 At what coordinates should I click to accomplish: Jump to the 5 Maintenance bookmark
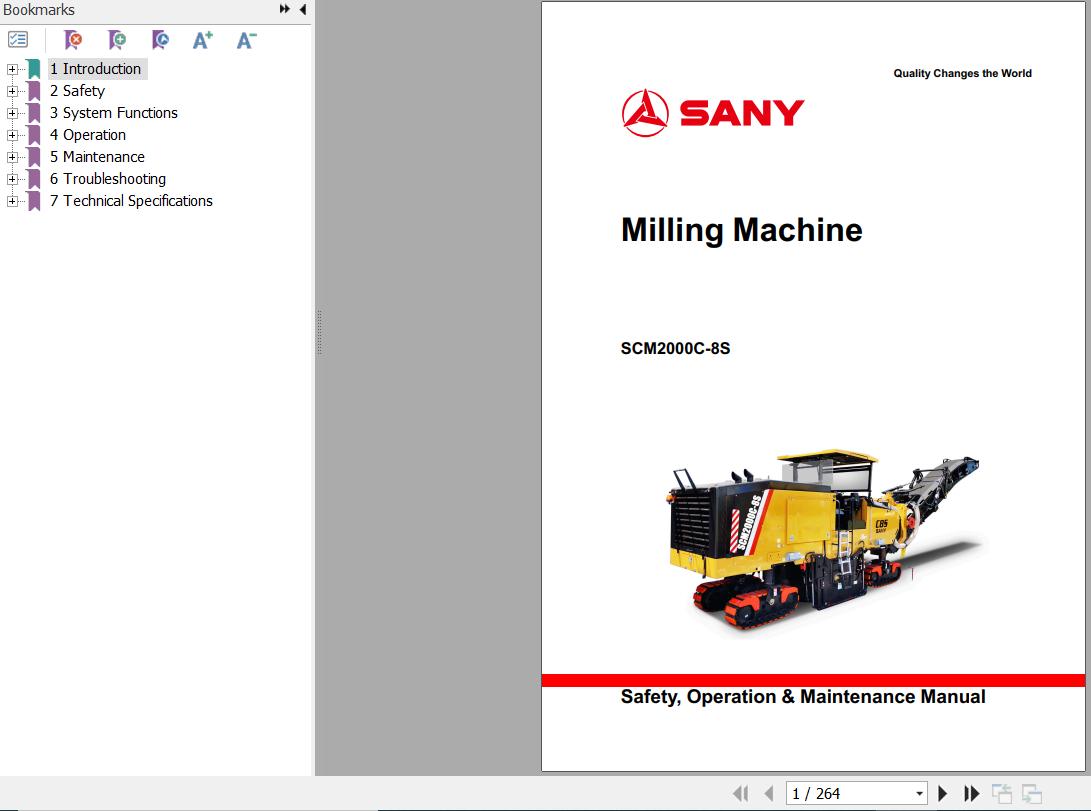tap(97, 157)
